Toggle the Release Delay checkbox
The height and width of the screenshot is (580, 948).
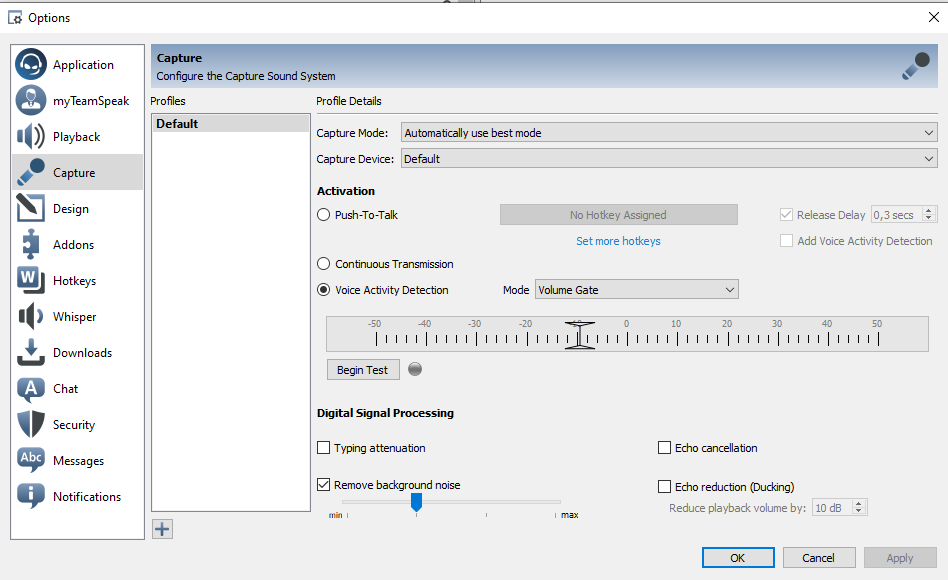pyautogui.click(x=786, y=215)
